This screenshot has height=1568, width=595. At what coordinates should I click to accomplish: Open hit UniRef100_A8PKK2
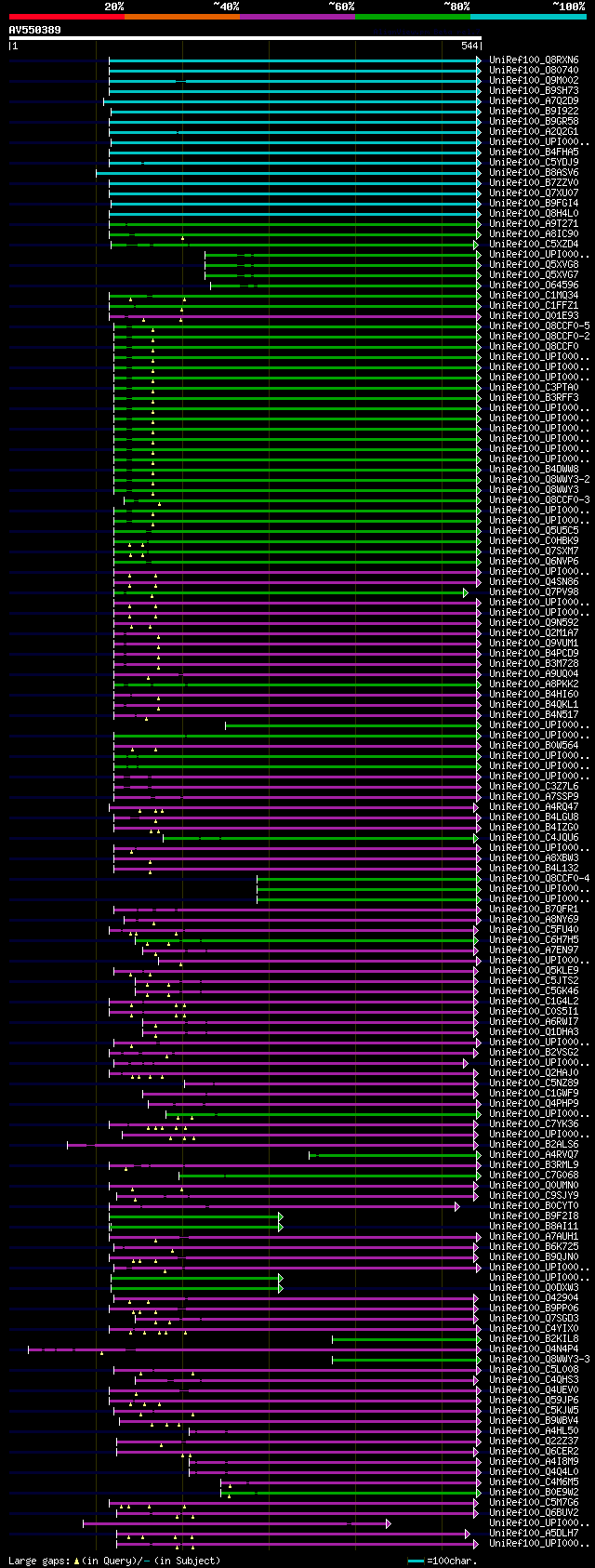click(534, 684)
